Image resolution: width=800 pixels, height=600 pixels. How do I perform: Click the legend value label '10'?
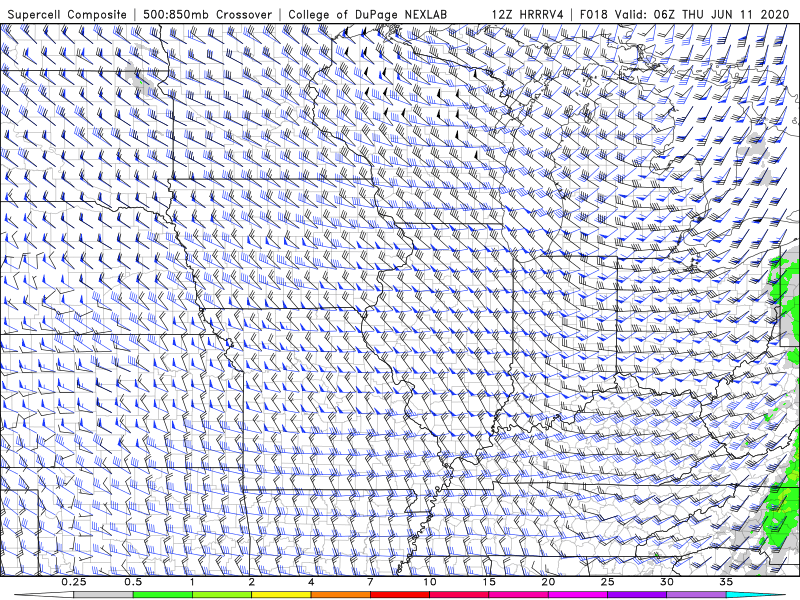430,582
